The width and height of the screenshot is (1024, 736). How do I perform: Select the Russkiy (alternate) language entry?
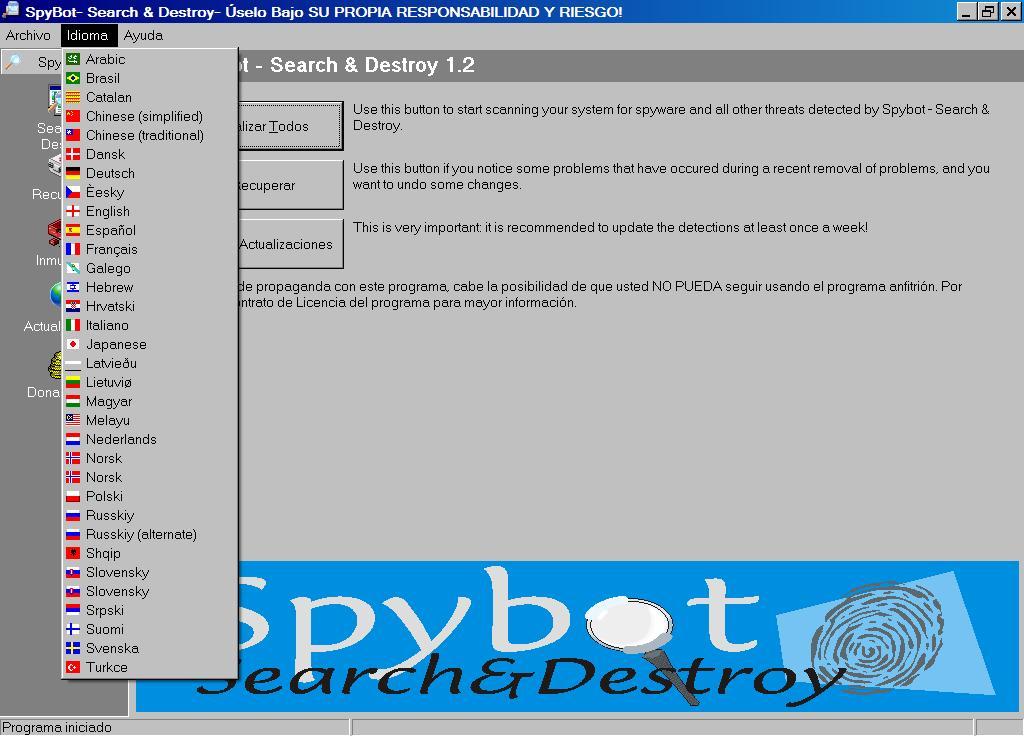(x=150, y=534)
